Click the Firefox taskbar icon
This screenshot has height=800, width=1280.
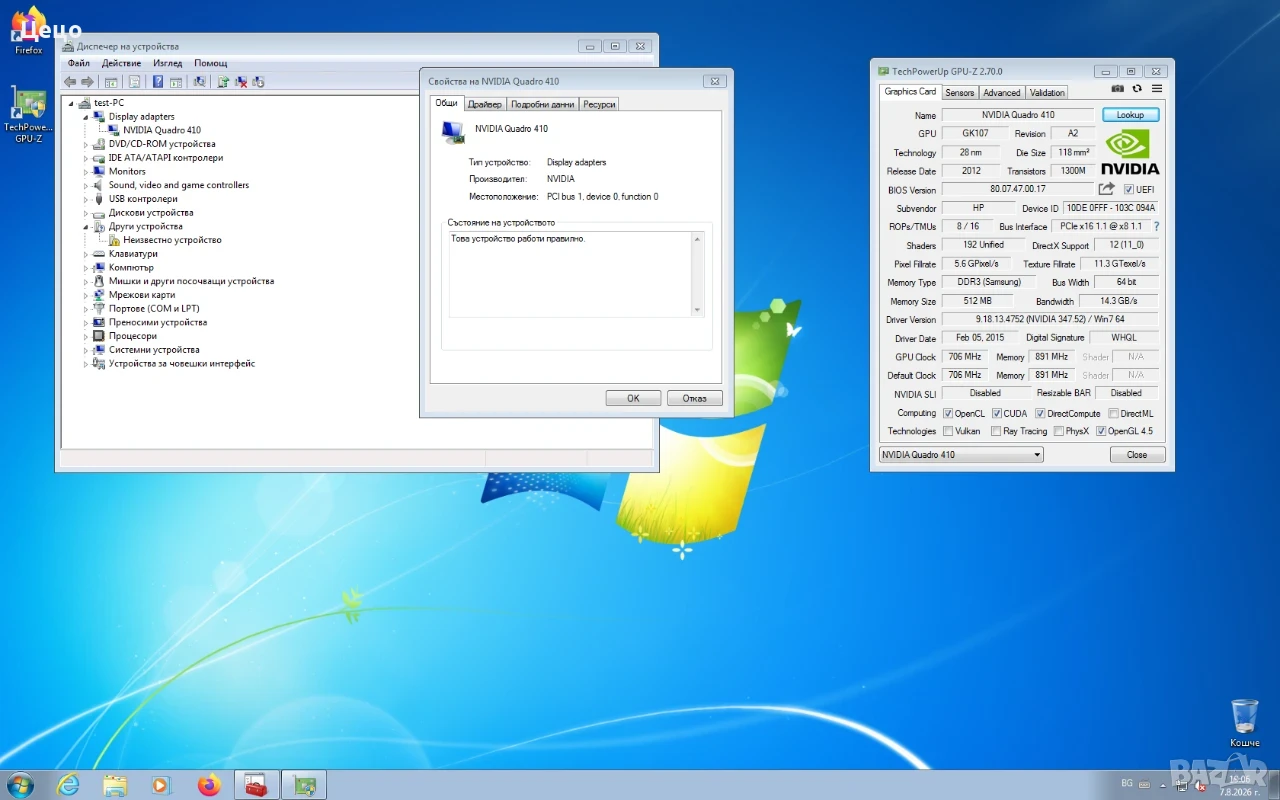(x=208, y=785)
